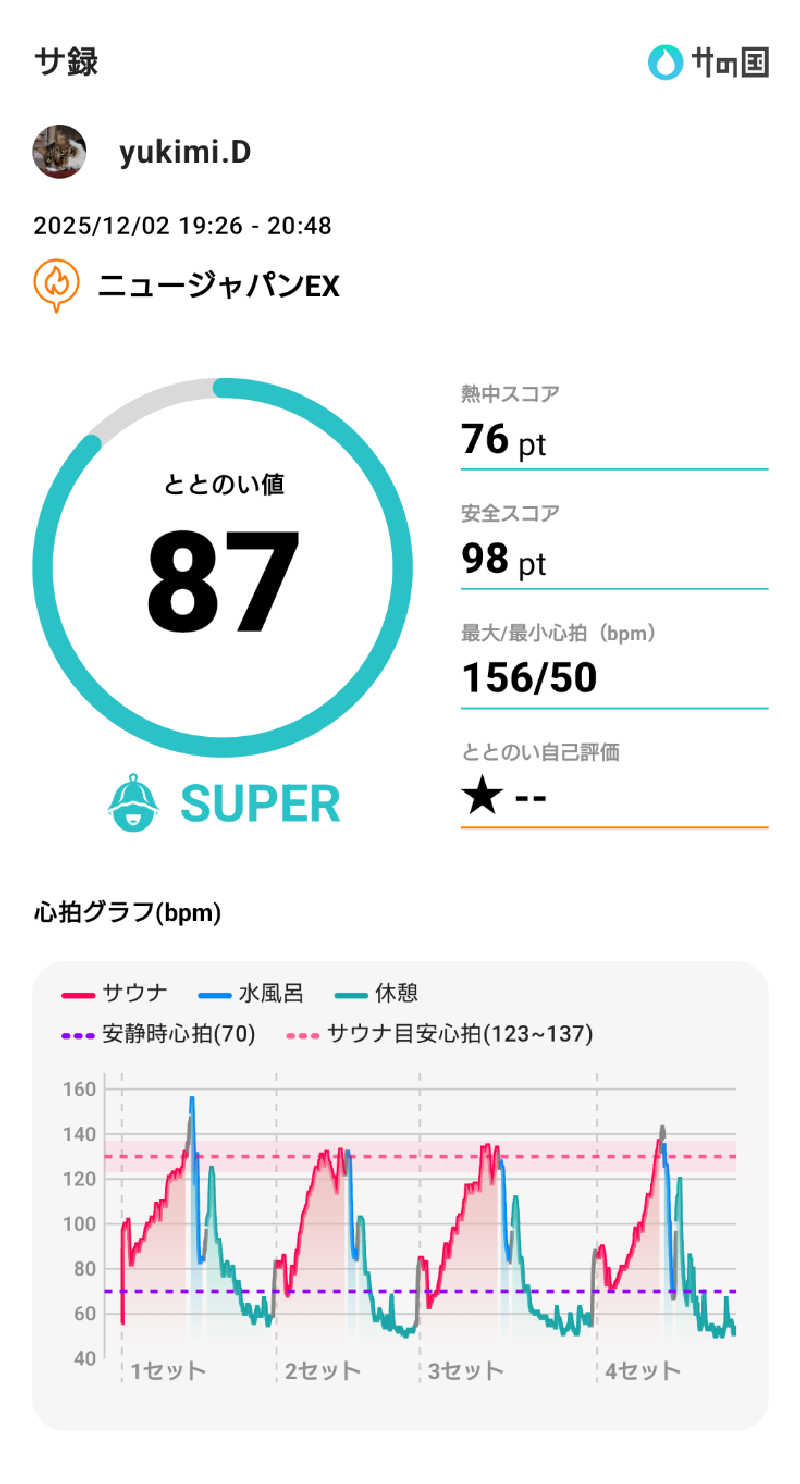
Task: Click the サウナ目安心拍(123~137) legend item
Action: [440, 1034]
